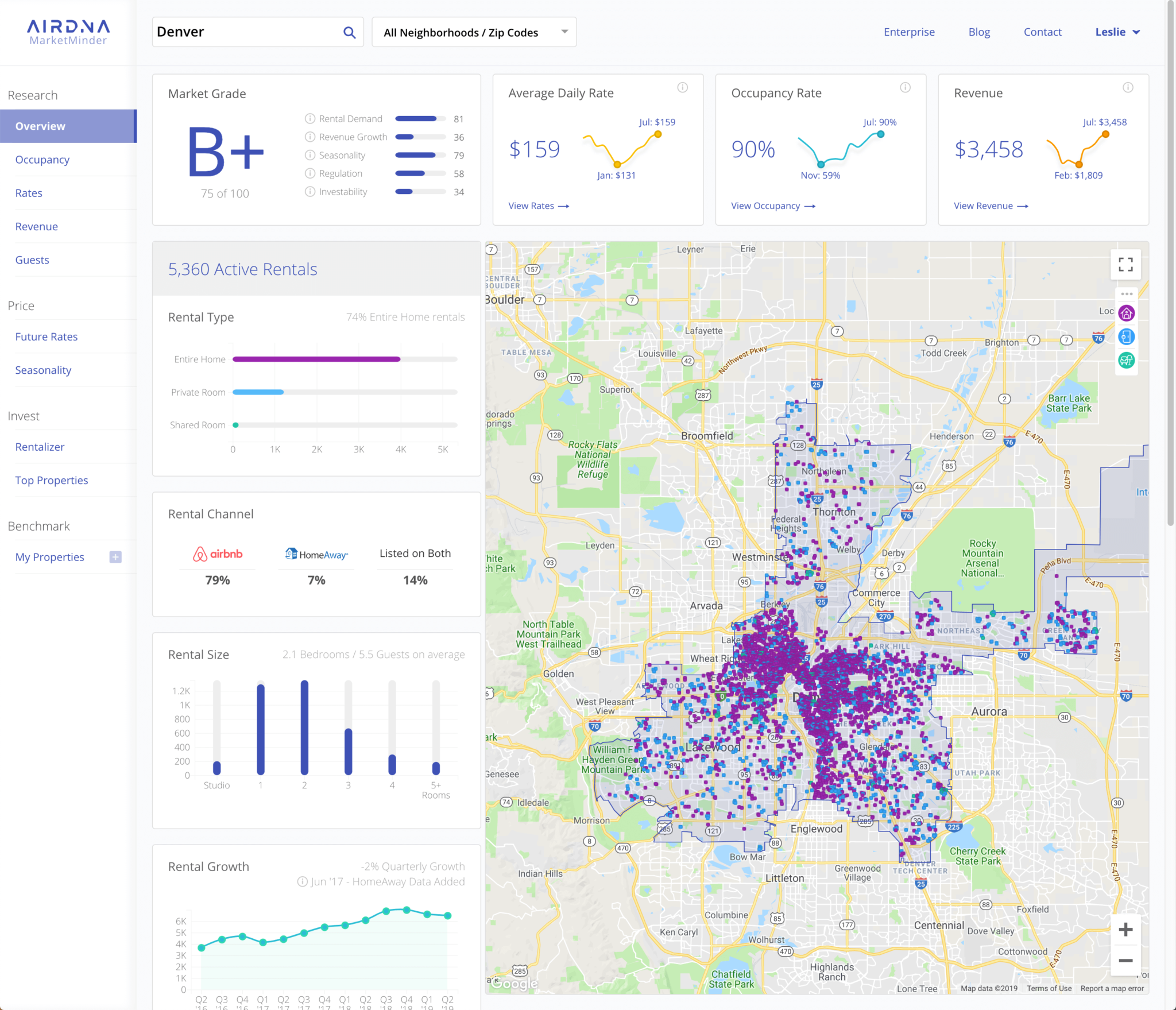Click the HomeAway logo under Rental Channel
The width and height of the screenshot is (1176, 1010).
coord(316,555)
